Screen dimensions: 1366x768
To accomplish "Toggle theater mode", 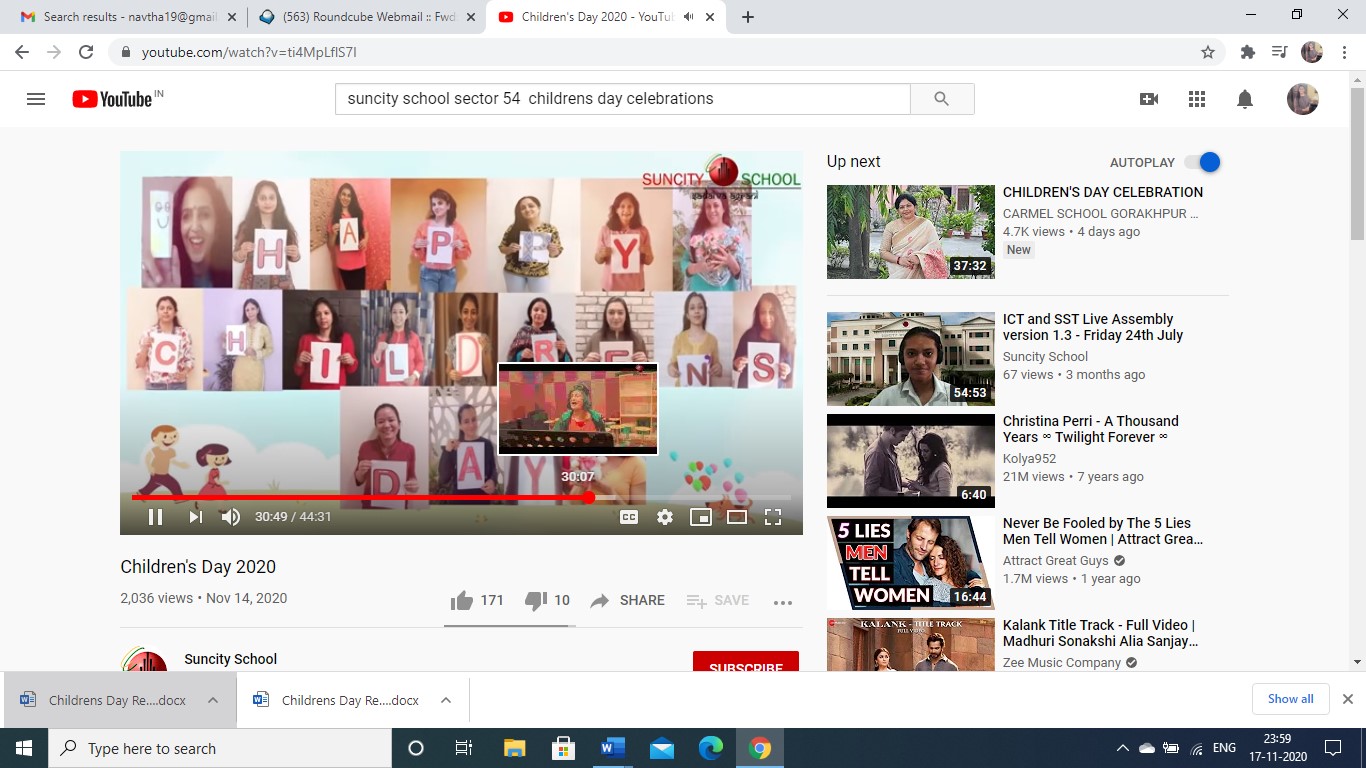I will (737, 517).
